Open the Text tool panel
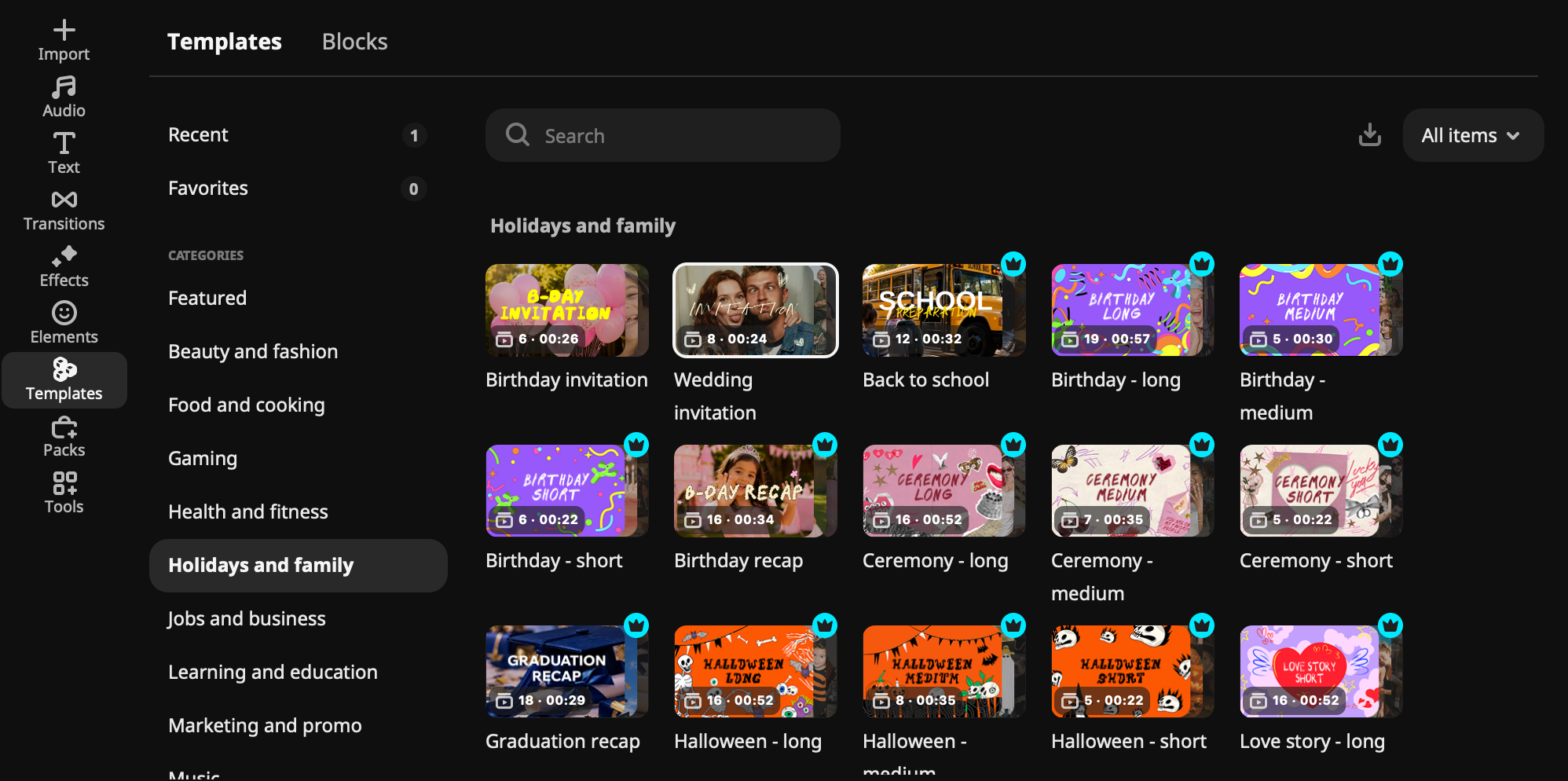The image size is (1568, 781). coord(64,154)
